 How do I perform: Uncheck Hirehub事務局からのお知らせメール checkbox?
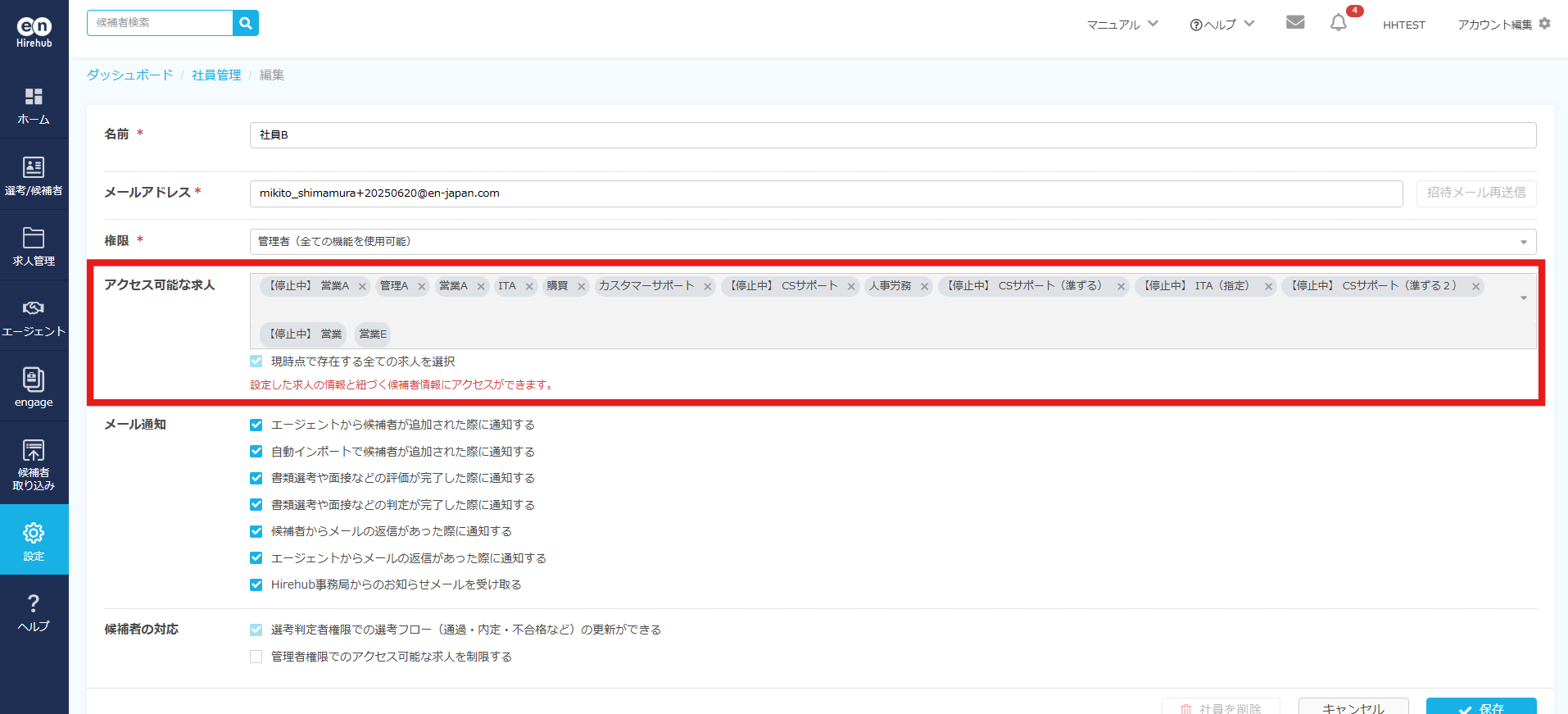(256, 585)
